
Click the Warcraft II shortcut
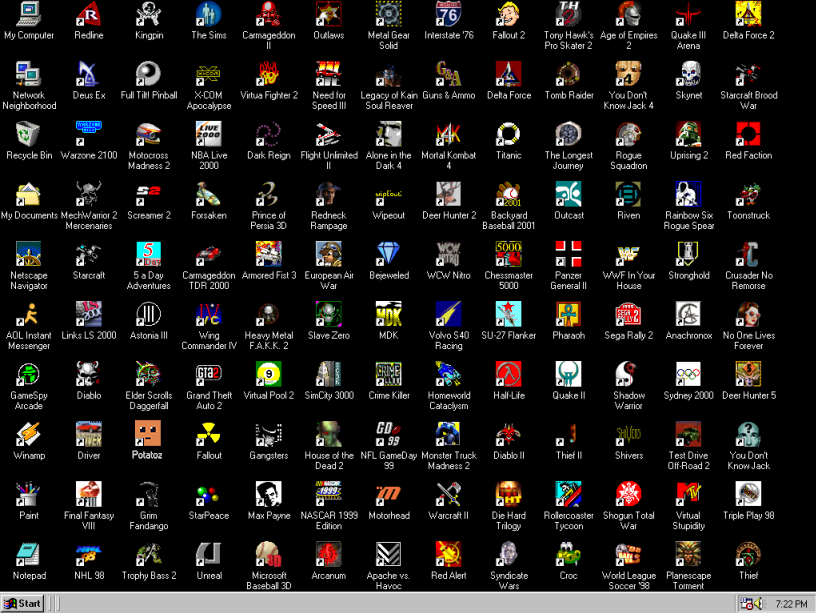449,494
